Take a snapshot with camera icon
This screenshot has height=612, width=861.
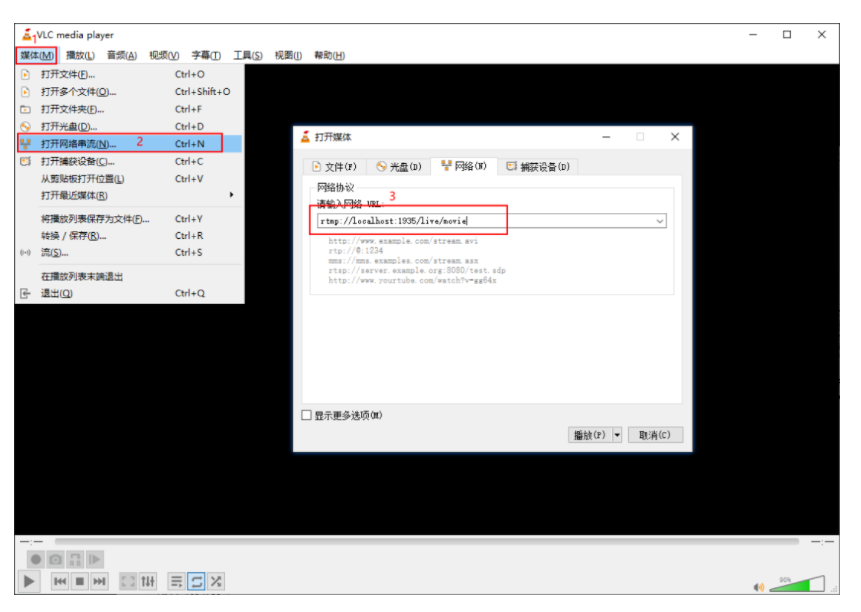tap(55, 559)
